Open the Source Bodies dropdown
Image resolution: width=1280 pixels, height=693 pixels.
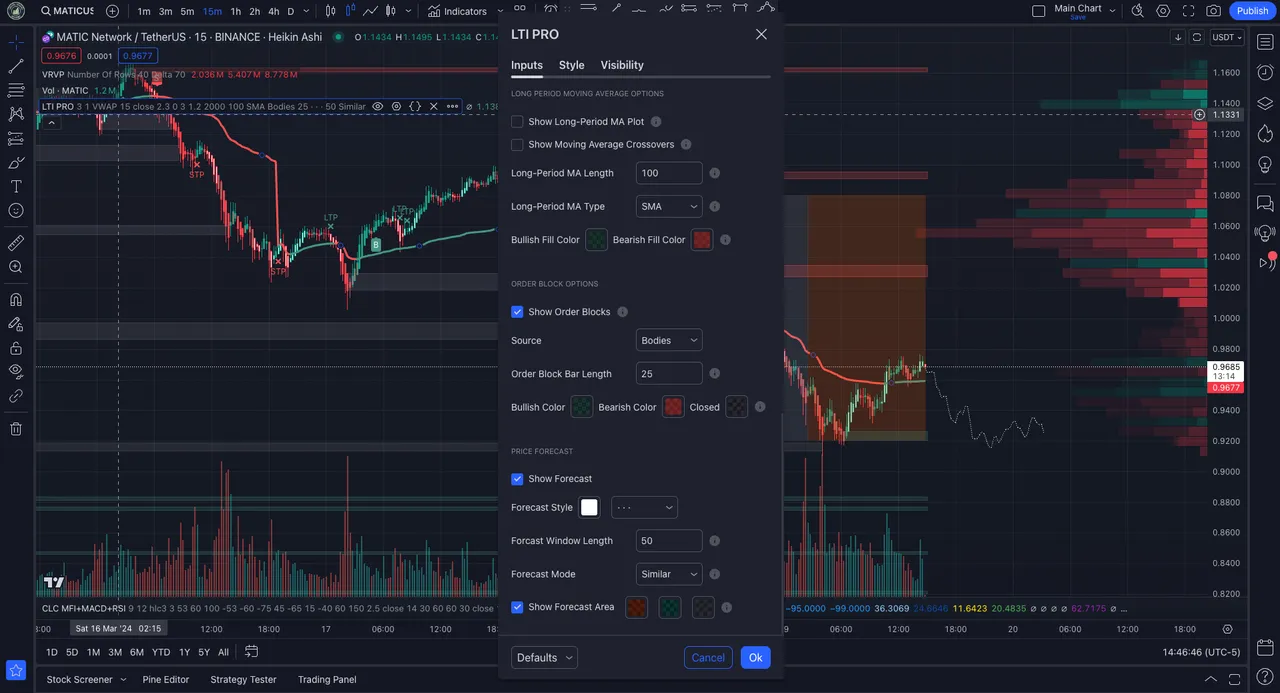(669, 340)
